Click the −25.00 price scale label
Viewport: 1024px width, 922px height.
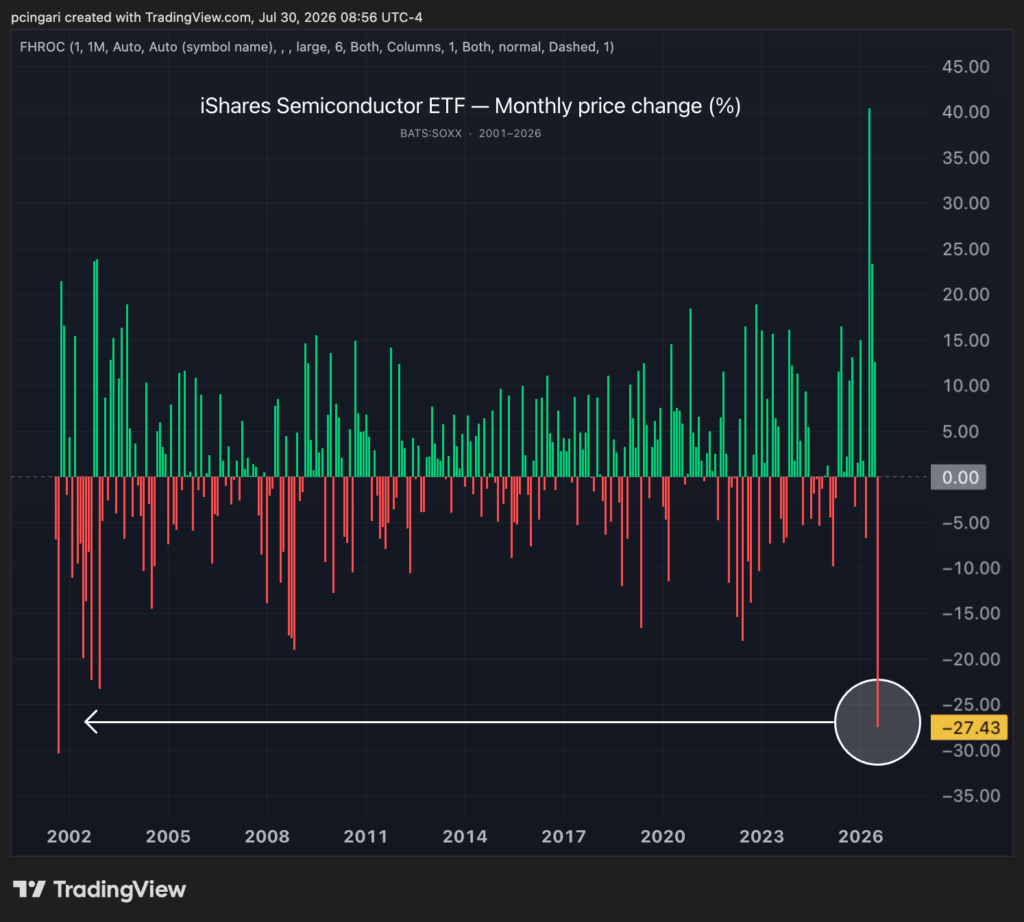click(x=970, y=705)
